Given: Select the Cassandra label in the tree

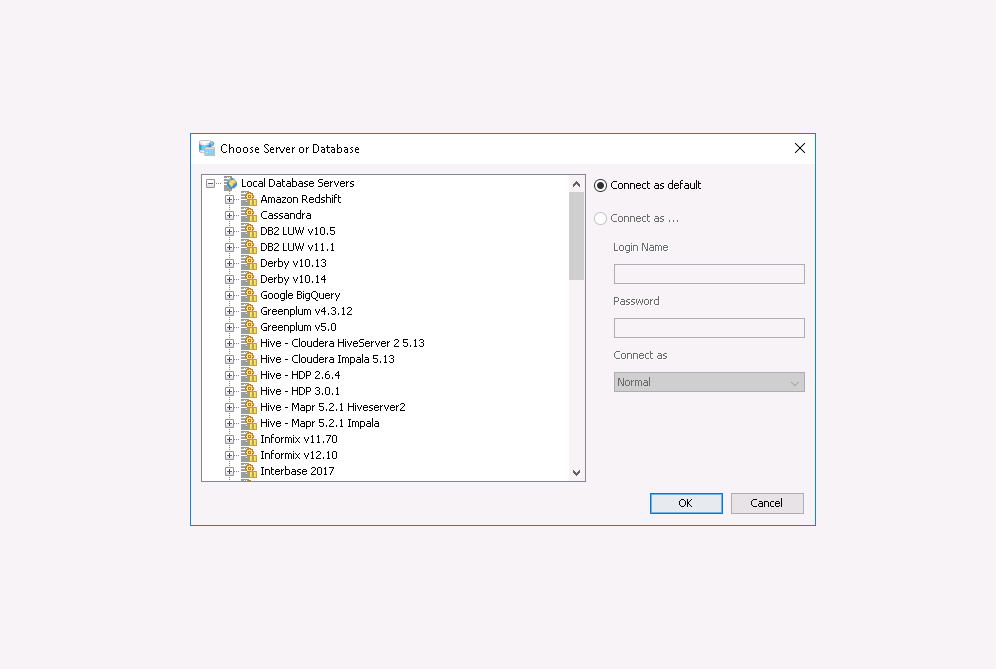Looking at the screenshot, I should (285, 215).
